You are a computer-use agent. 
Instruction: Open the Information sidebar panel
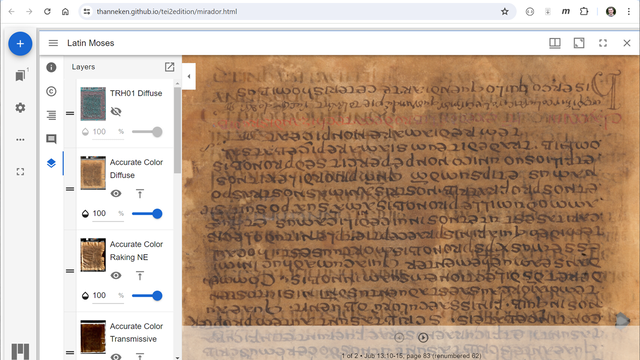click(51, 67)
